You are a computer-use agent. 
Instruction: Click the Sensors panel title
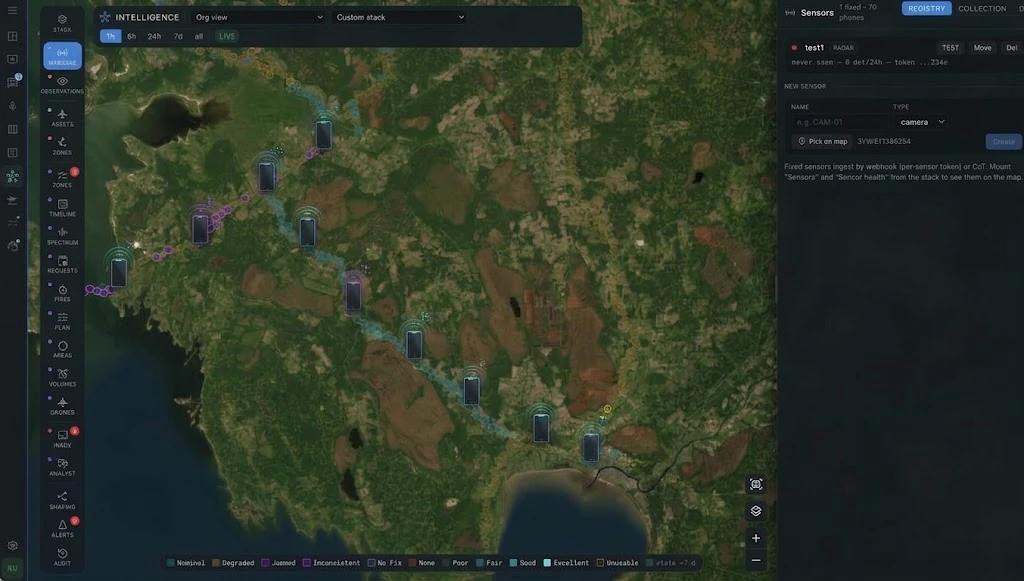pyautogui.click(x=817, y=12)
